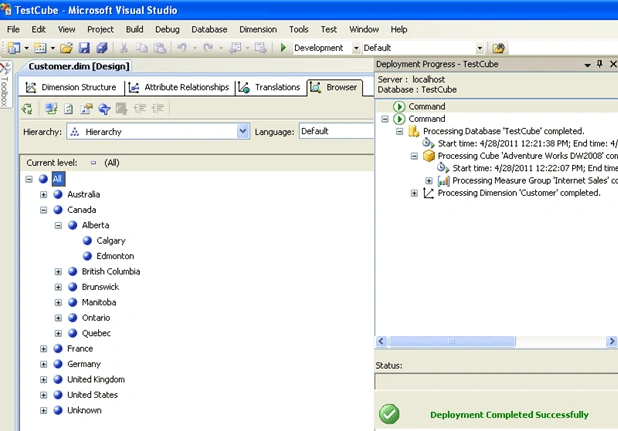
Task: Switch to Dimension Structure tab
Action: [71, 87]
